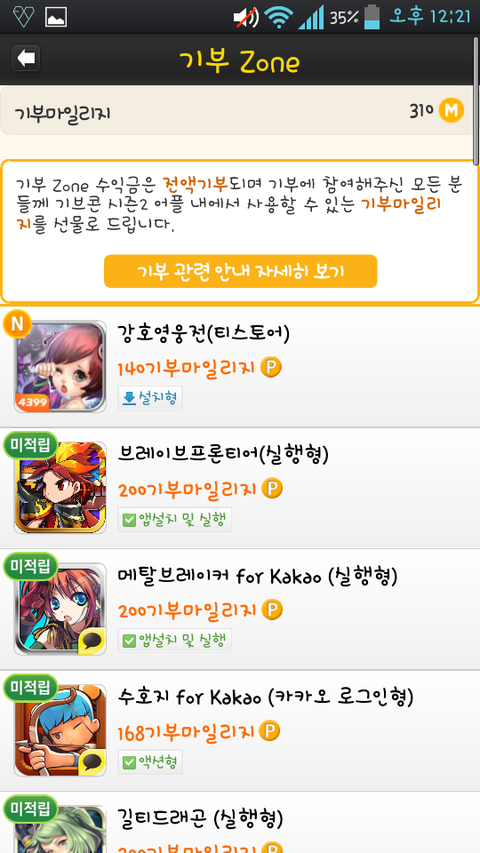
Task: Tap the 메탈브레이커 for Kakao app icon
Action: pos(60,609)
